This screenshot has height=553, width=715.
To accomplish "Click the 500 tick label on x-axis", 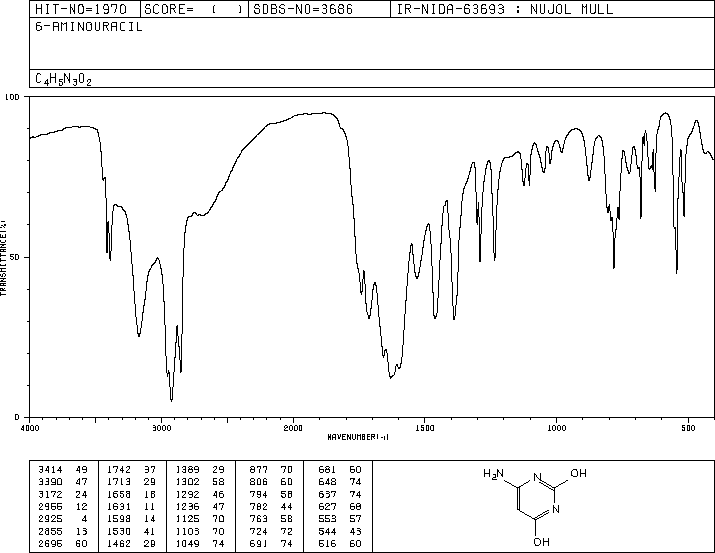I will (x=688, y=428).
